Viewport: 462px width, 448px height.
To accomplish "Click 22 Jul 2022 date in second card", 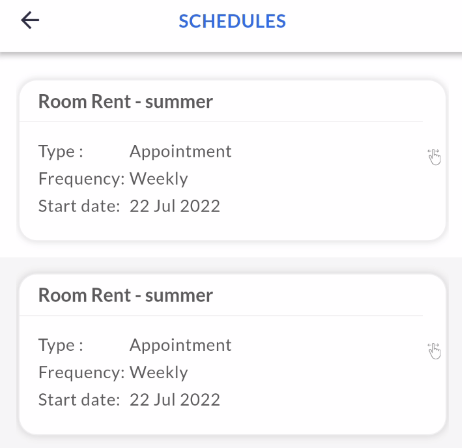I will pyautogui.click(x=175, y=400).
